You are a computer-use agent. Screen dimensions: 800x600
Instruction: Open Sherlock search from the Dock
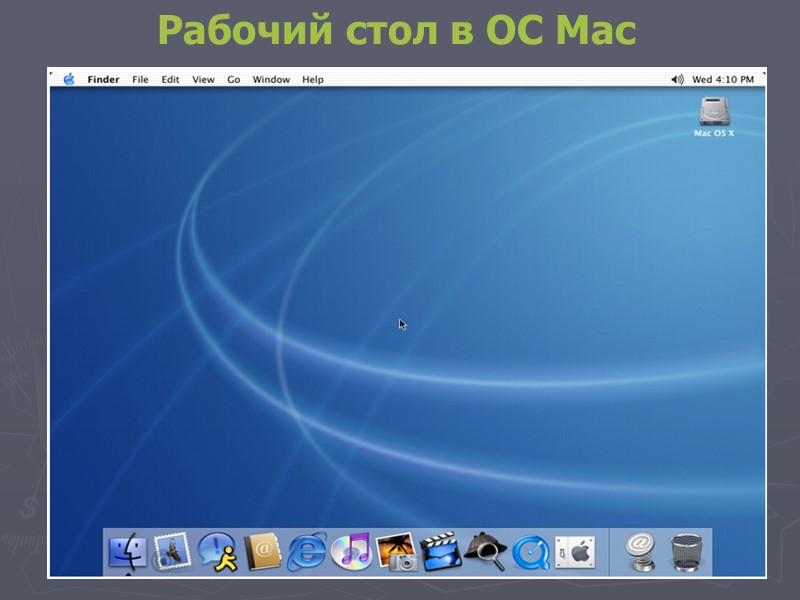point(486,551)
